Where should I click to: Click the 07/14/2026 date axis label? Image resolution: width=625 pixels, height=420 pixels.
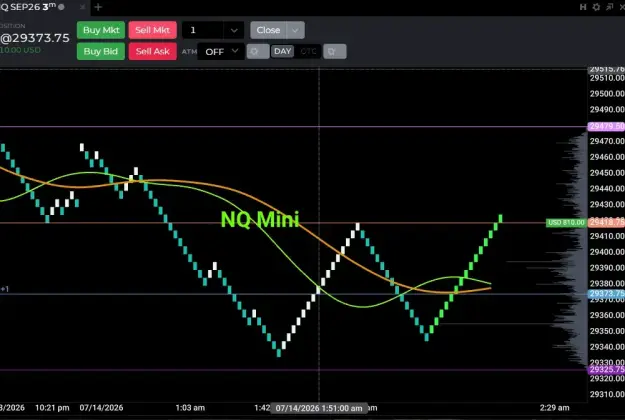click(101, 408)
